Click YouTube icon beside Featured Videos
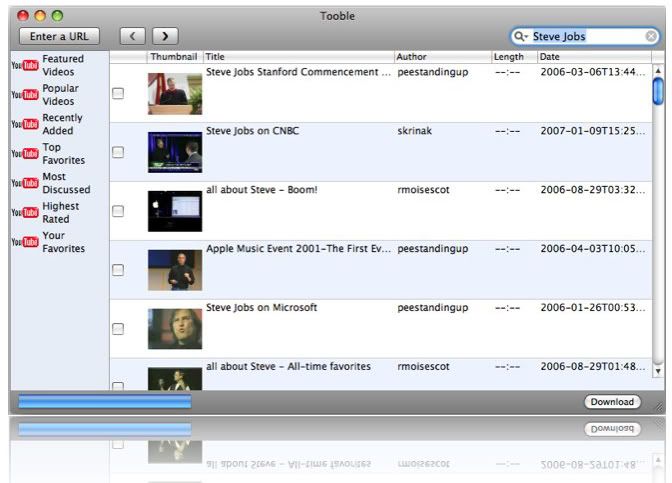This screenshot has height=483, width=672. tap(25, 65)
